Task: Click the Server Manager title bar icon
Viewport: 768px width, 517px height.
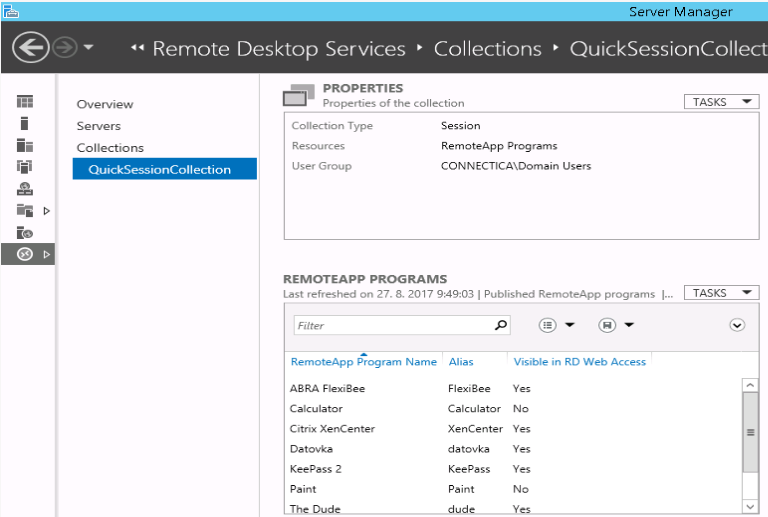Action: (x=10, y=11)
